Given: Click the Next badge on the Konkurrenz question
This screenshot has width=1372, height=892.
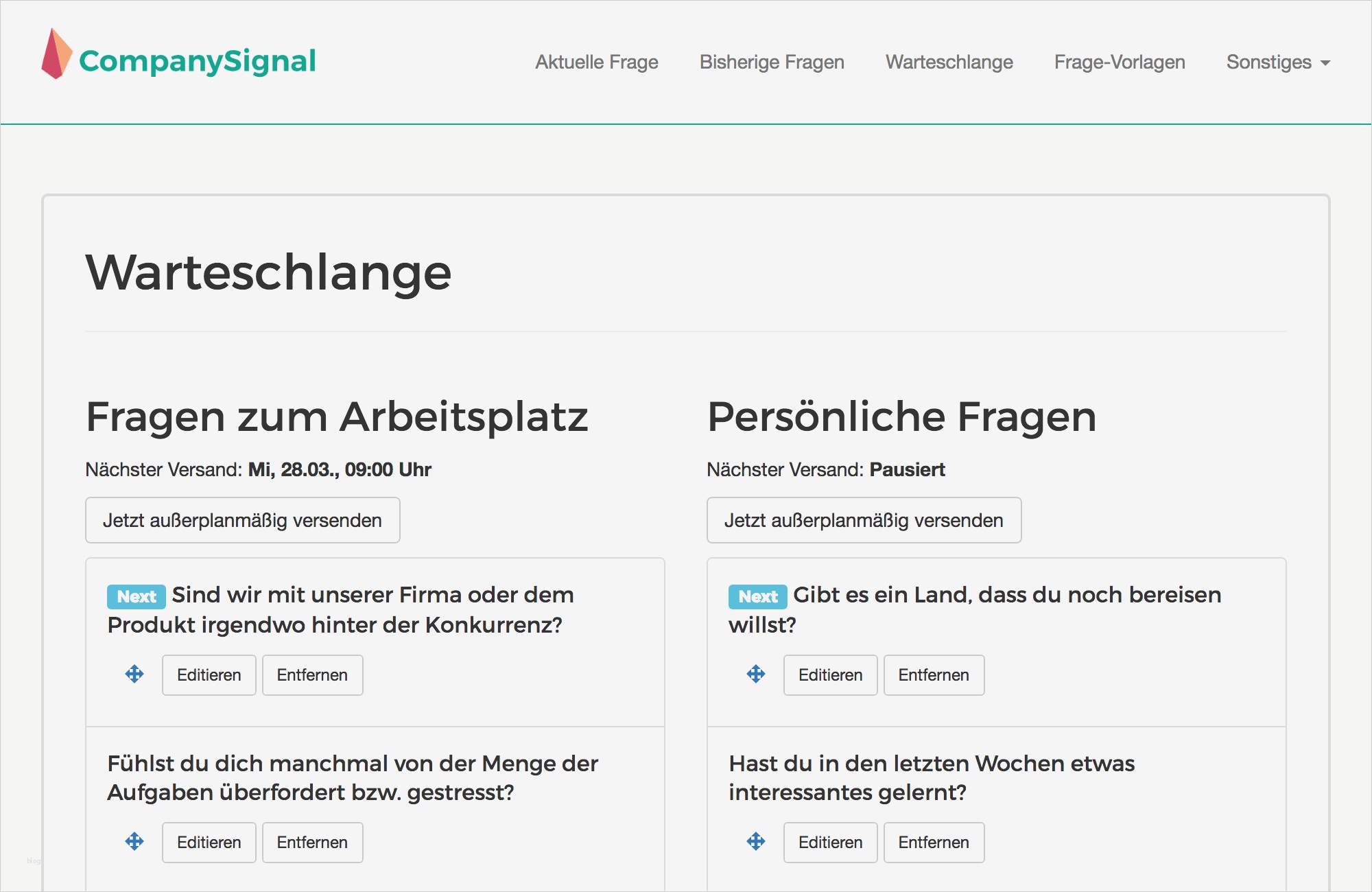Looking at the screenshot, I should pos(135,596).
